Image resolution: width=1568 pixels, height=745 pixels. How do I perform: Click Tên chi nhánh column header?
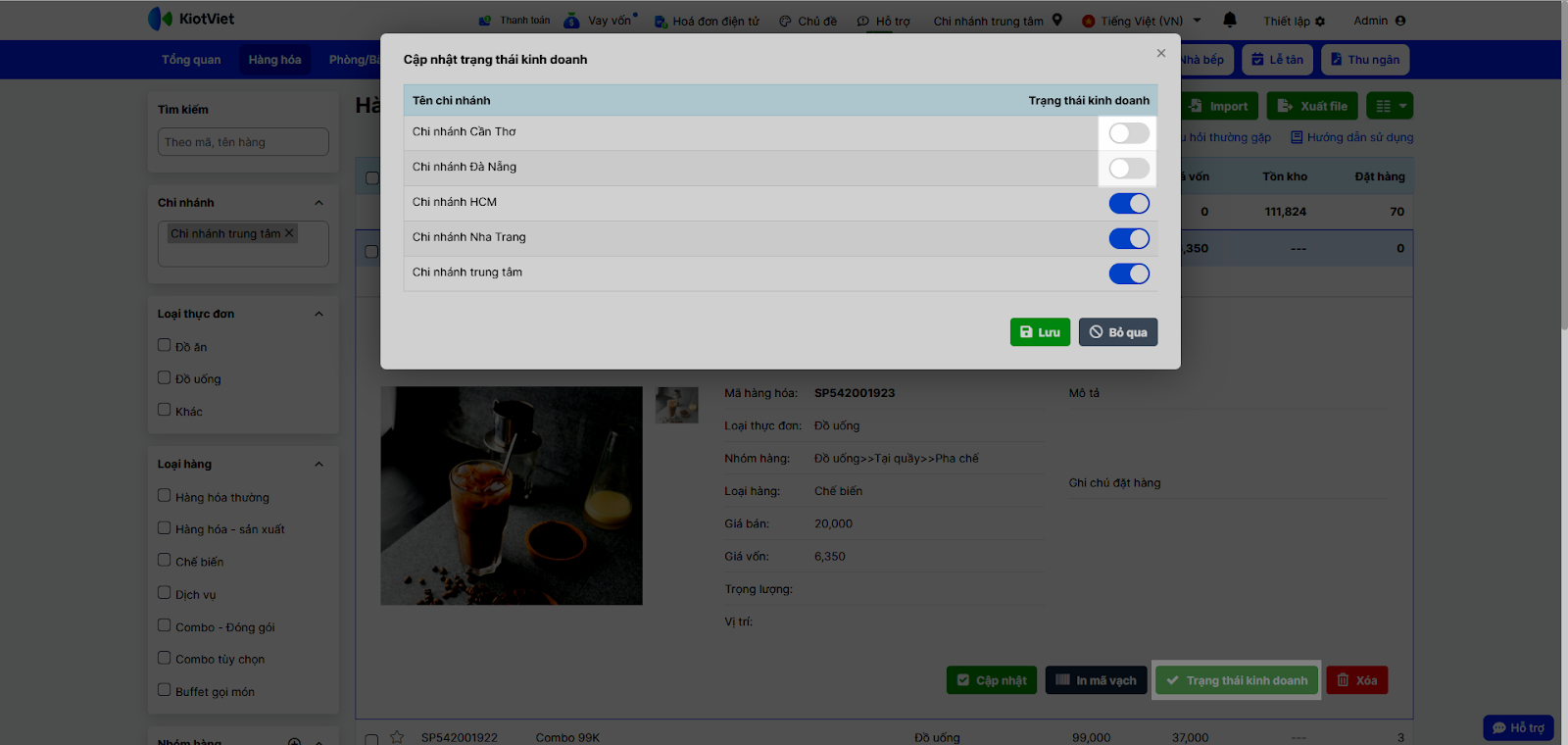coord(452,100)
